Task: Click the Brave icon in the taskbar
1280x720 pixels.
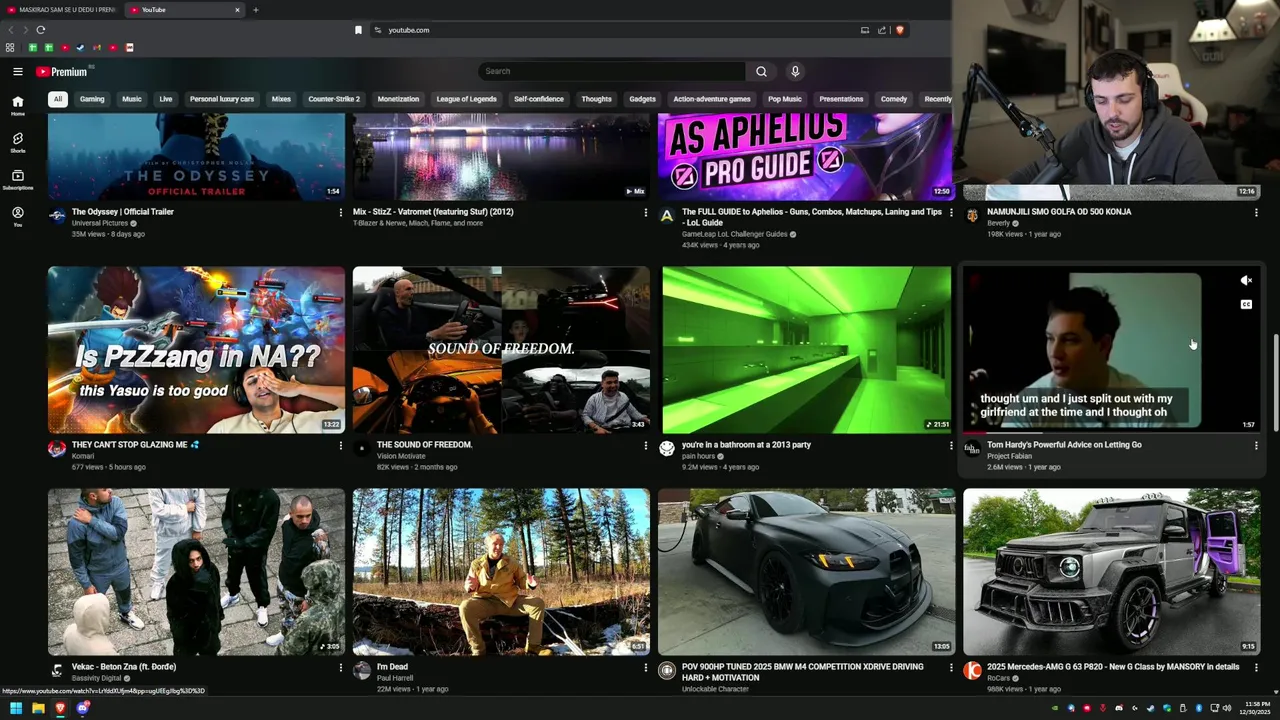Action: [x=60, y=708]
